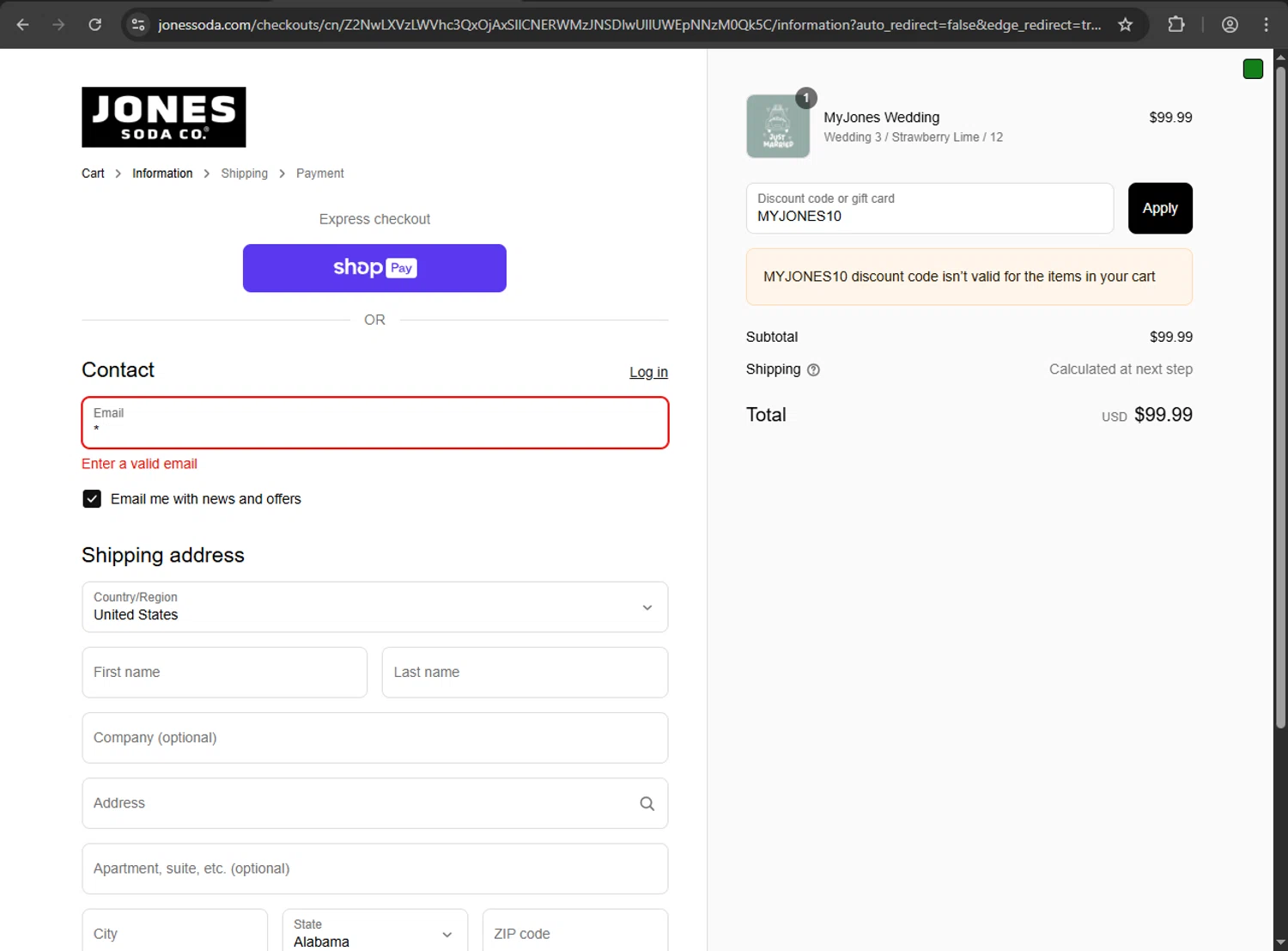This screenshot has height=951, width=1288.
Task: Click the First name field
Action: 225,673
